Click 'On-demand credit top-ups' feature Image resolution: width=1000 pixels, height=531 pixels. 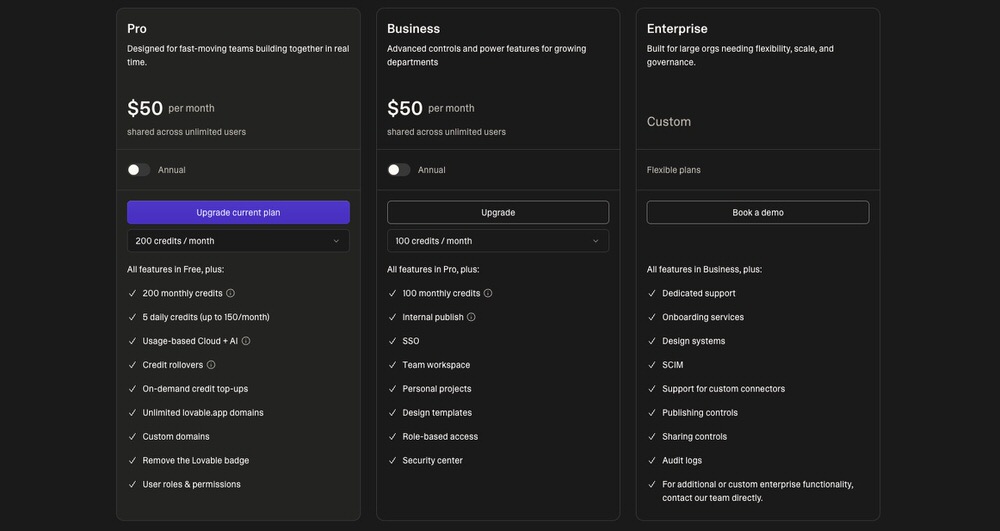click(195, 389)
